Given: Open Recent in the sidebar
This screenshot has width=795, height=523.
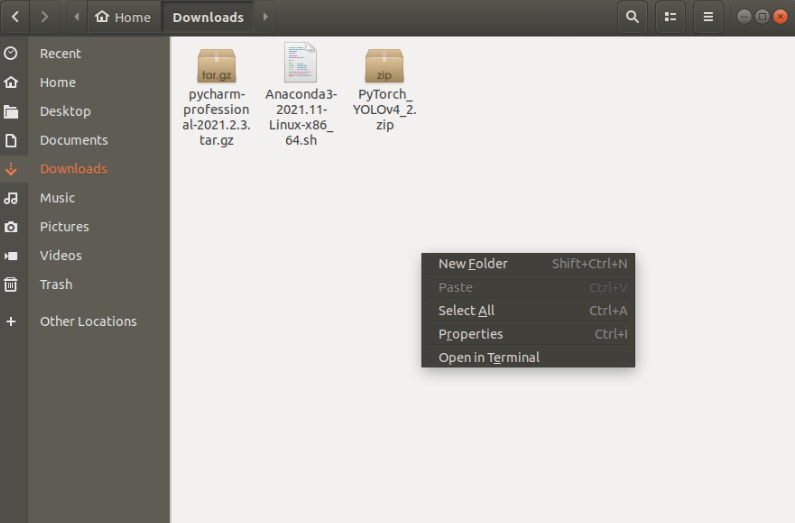Looking at the screenshot, I should pos(60,53).
